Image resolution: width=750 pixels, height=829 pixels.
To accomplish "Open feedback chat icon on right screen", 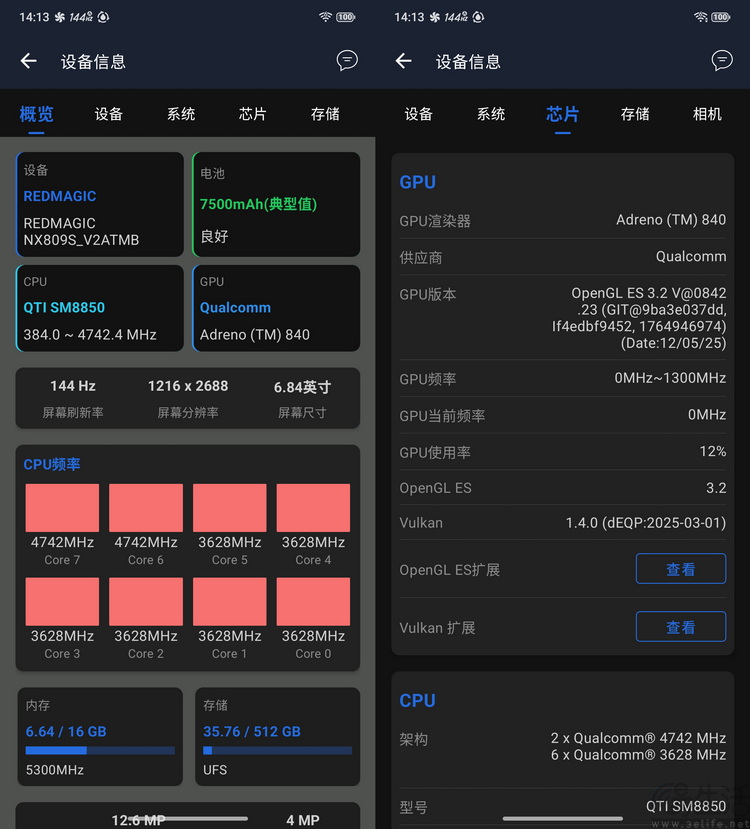I will [721, 61].
